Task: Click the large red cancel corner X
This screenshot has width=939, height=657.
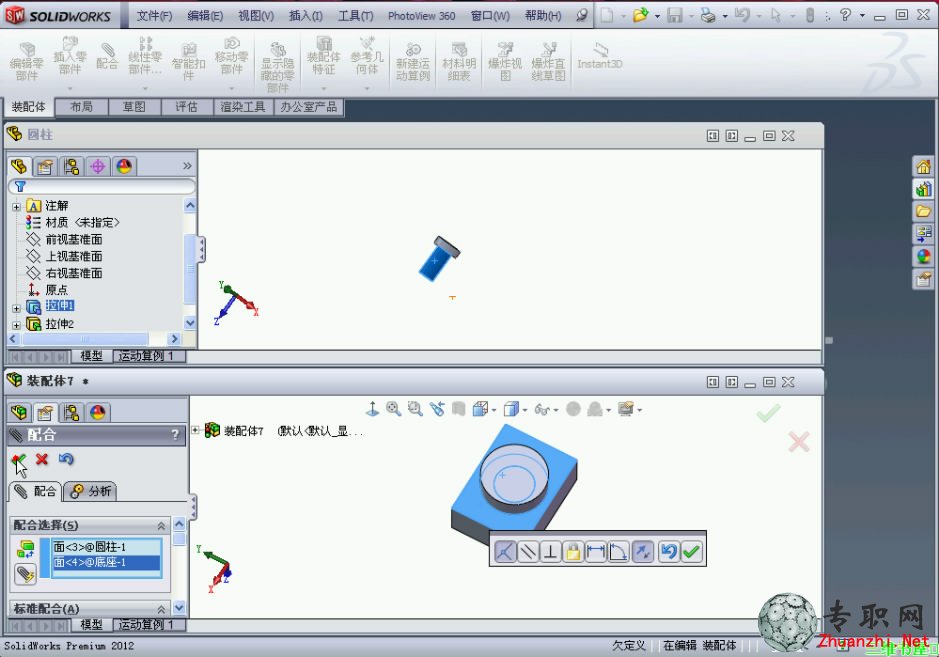Action: click(x=799, y=442)
